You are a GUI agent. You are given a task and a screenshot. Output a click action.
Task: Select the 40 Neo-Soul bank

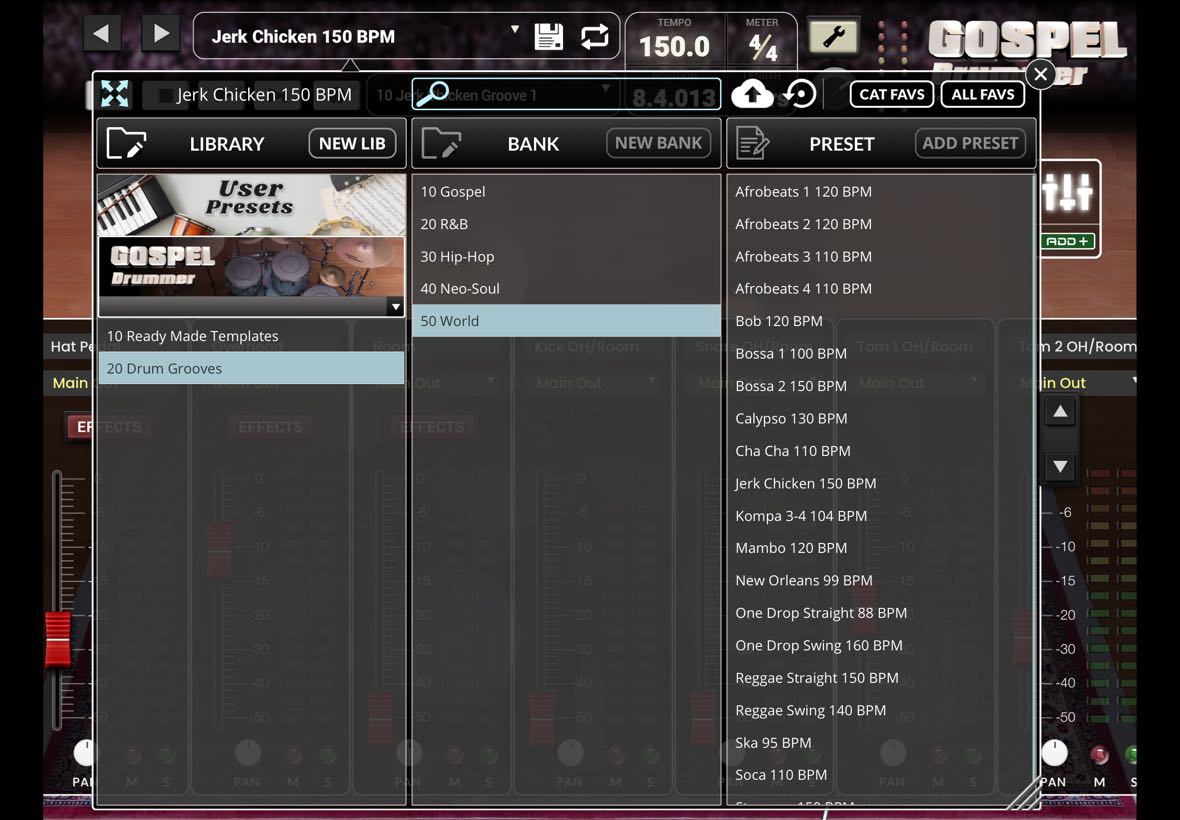coord(566,289)
